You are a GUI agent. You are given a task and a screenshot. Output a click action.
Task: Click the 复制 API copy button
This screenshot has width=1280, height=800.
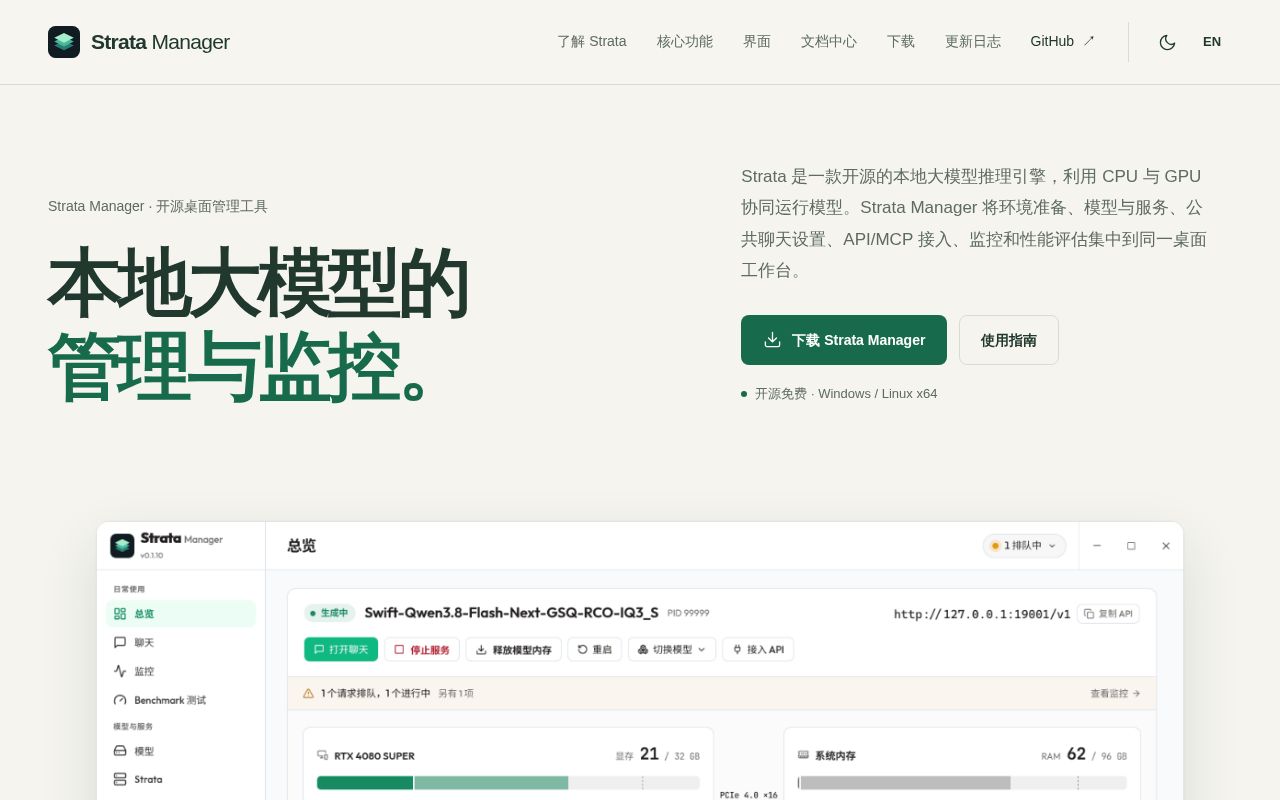point(1108,614)
